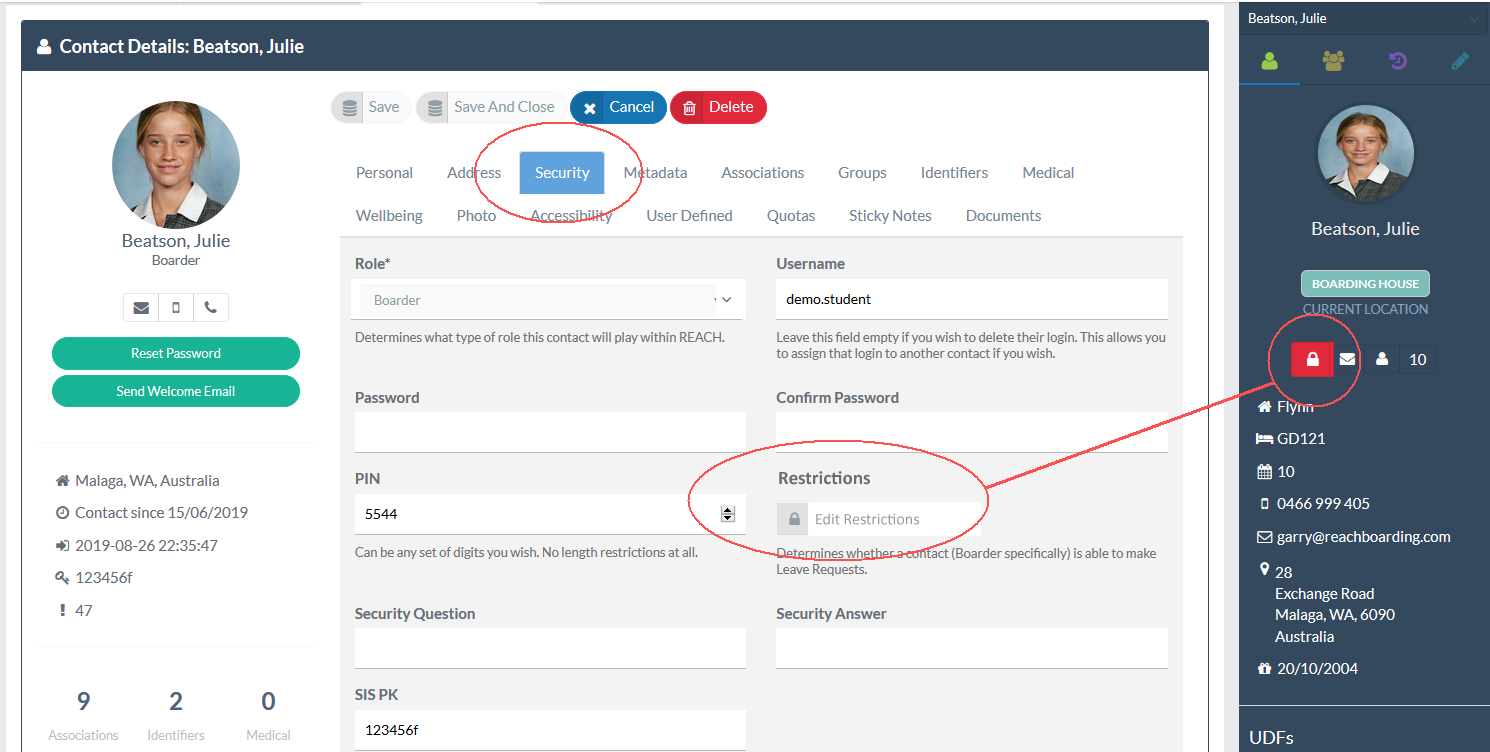Click into the Username input field
1490x752 pixels.
click(971, 299)
